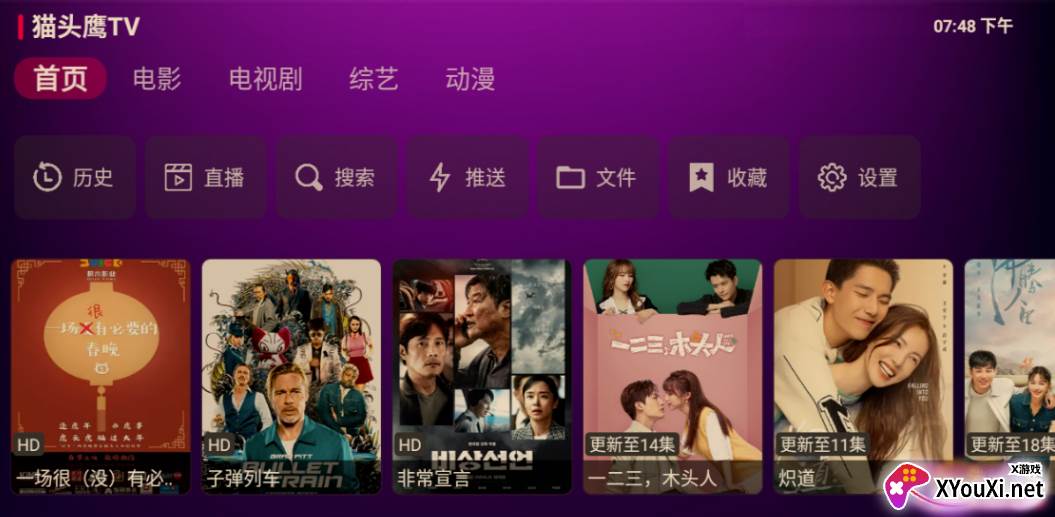Image resolution: width=1055 pixels, height=517 pixels.
Task: Select the 推送 lightning bolt icon
Action: (439, 178)
